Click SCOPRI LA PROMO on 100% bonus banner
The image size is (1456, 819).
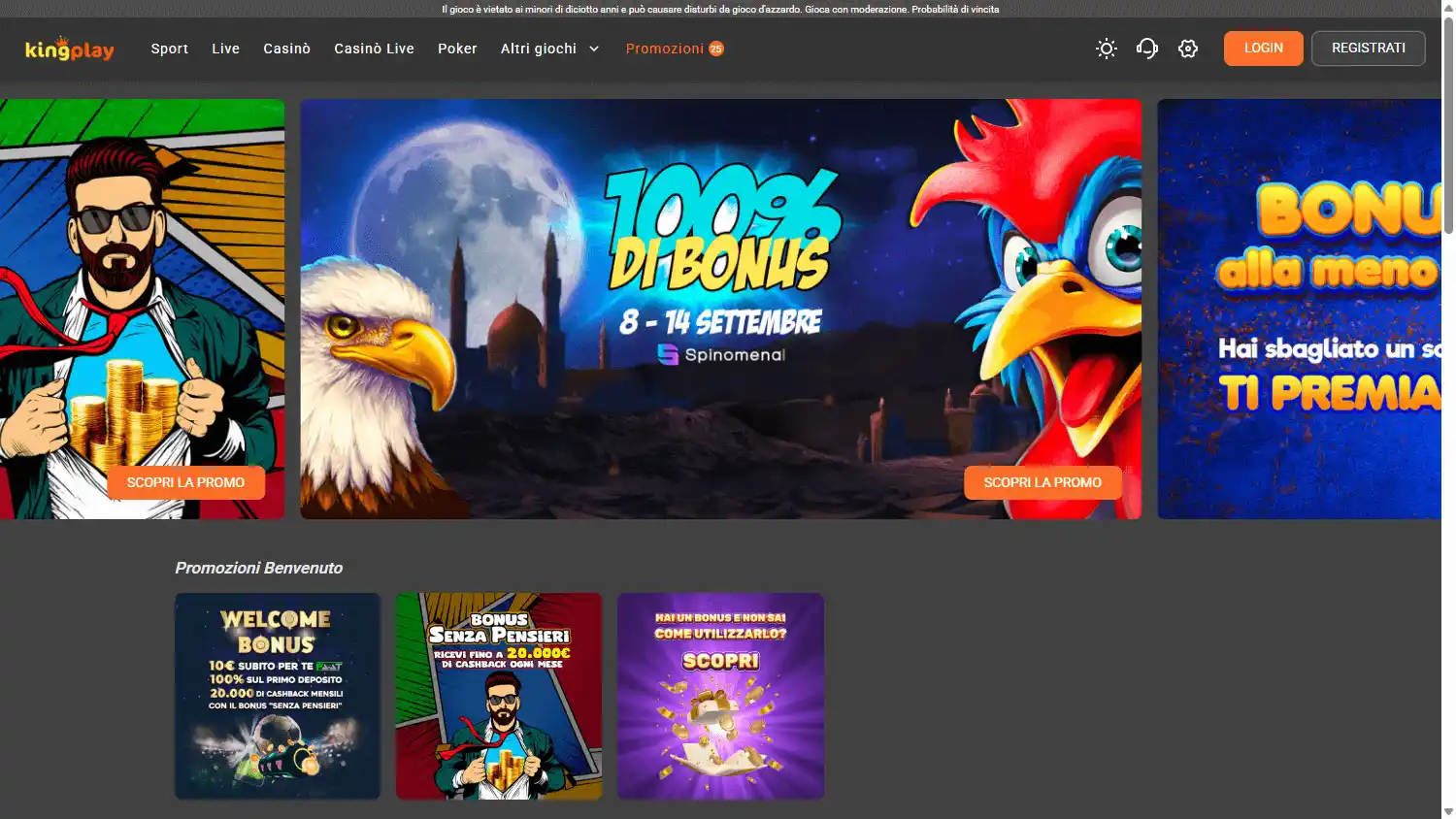pos(1042,482)
